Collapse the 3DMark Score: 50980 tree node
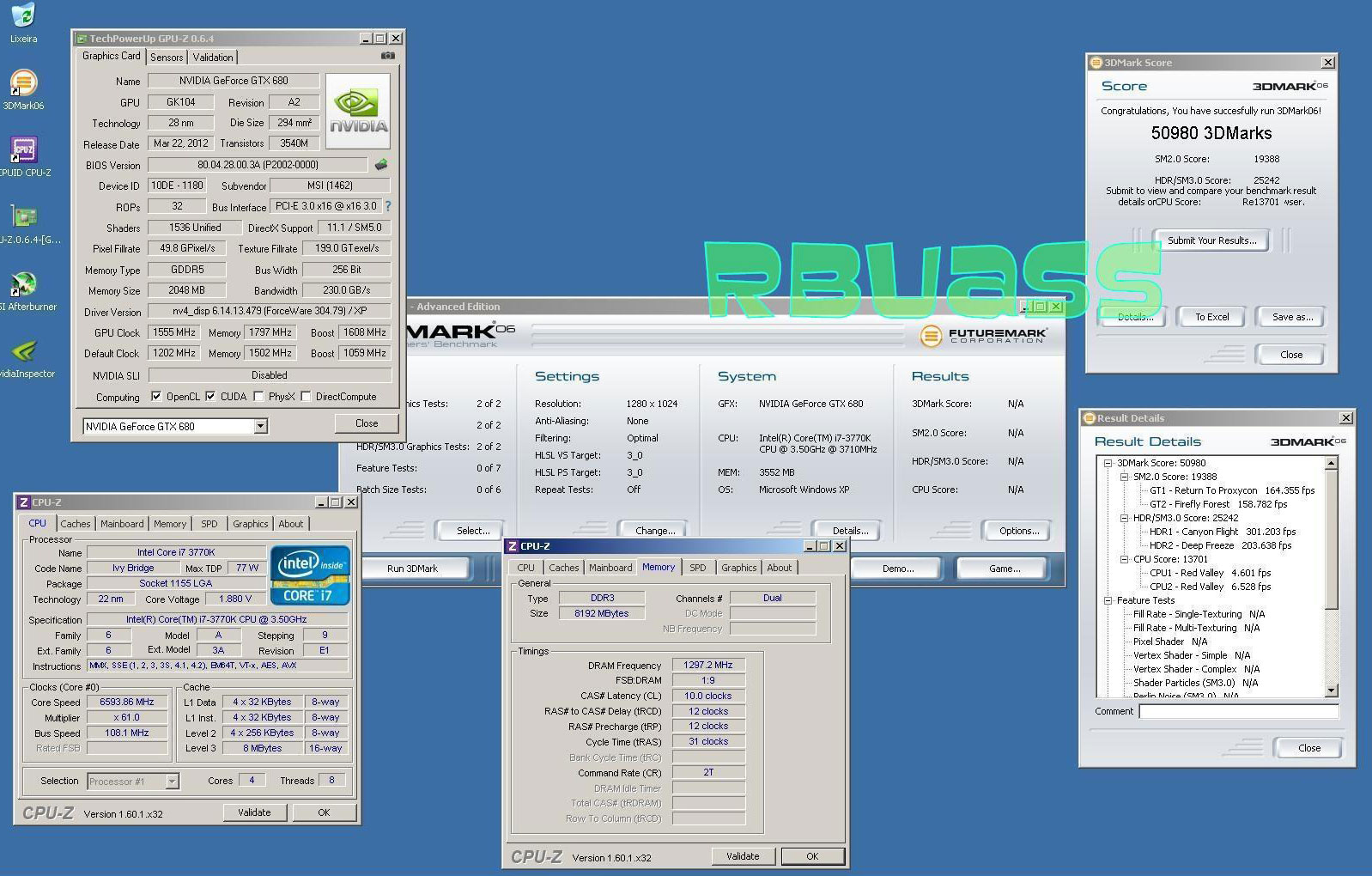Viewport: 1372px width, 876px height. 1108,463
